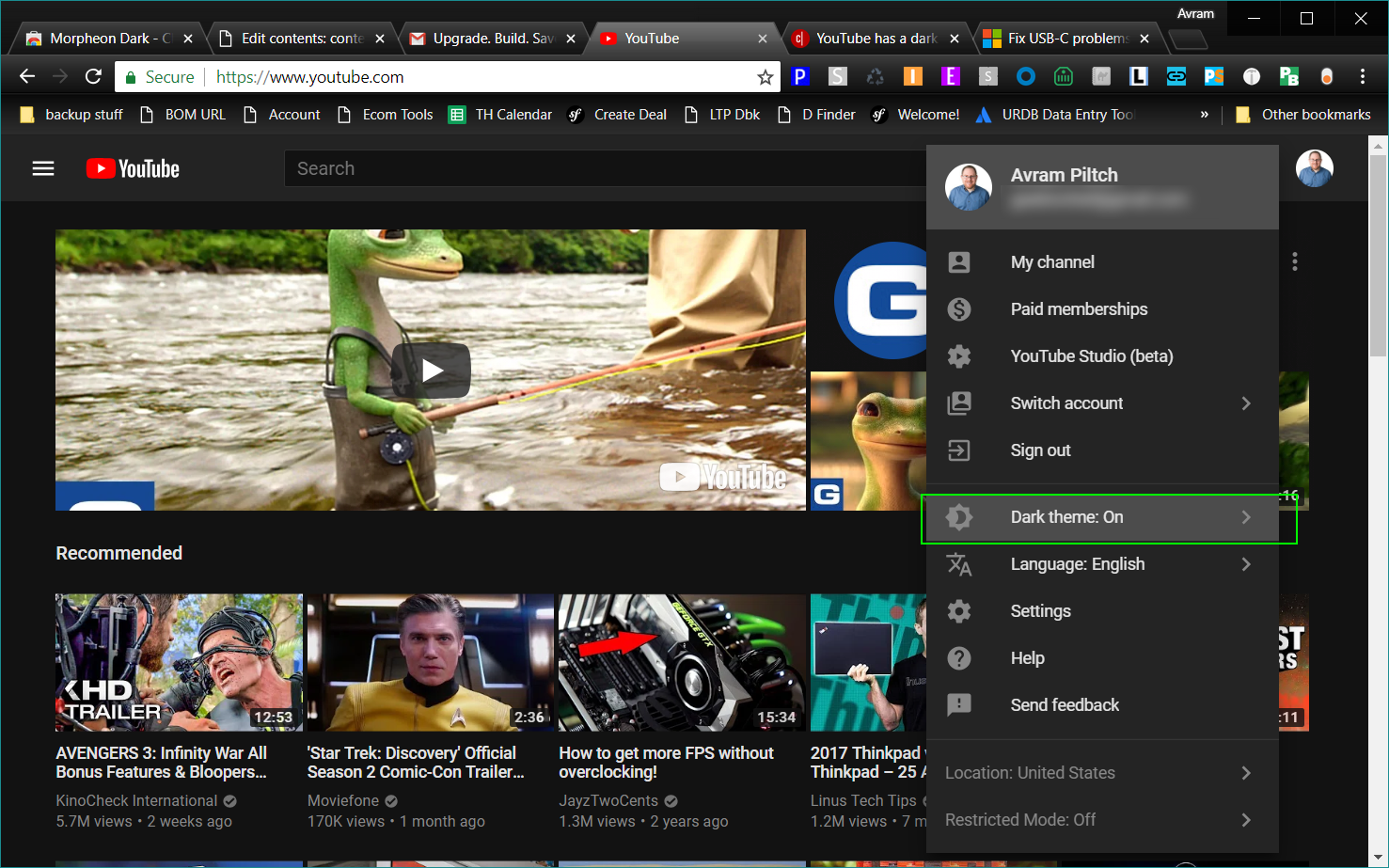
Task: Open the Chrome three-dot menu
Action: pos(1362,76)
